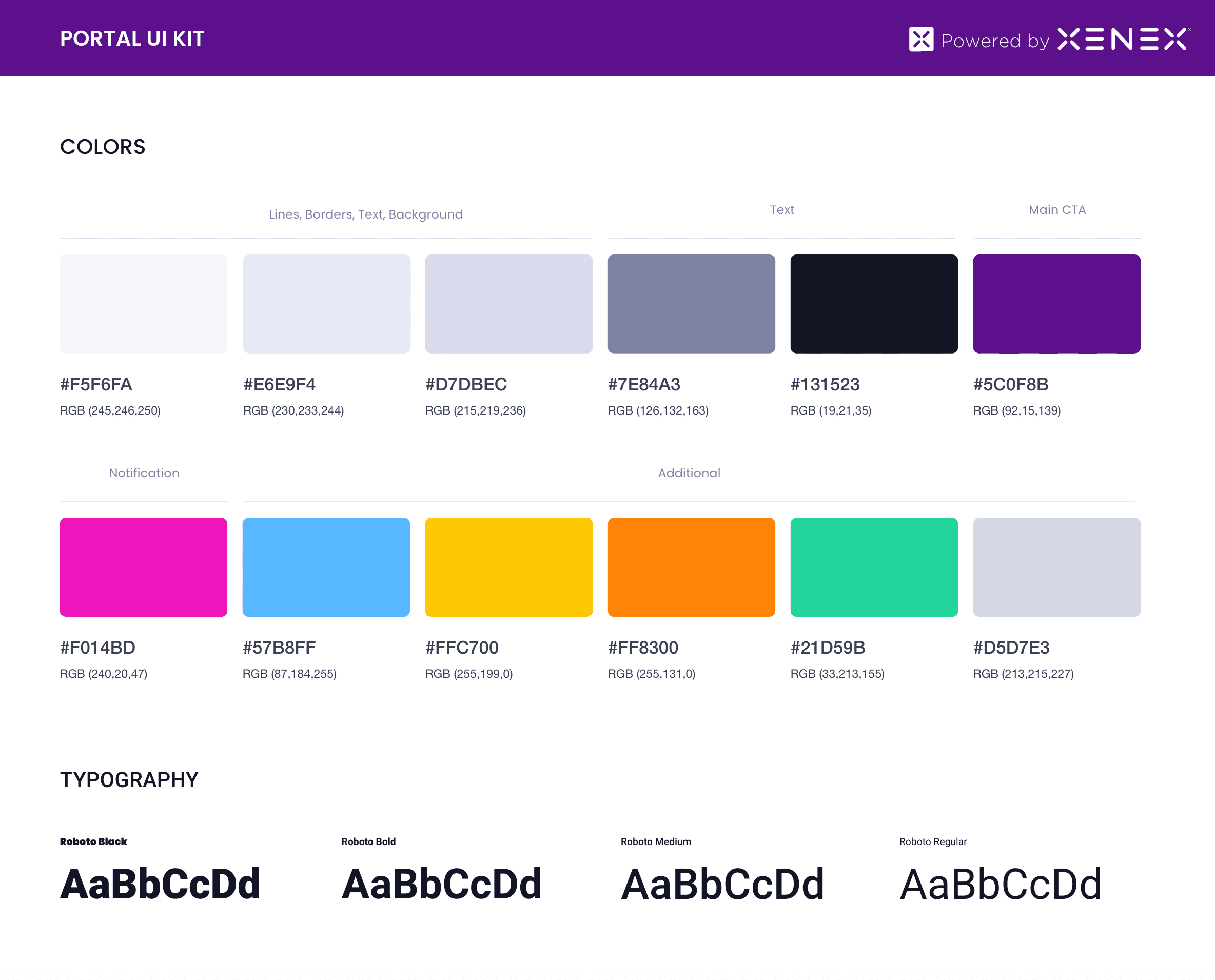1215x980 pixels.
Task: Click the purple Main CTA swatch
Action: click(1056, 304)
